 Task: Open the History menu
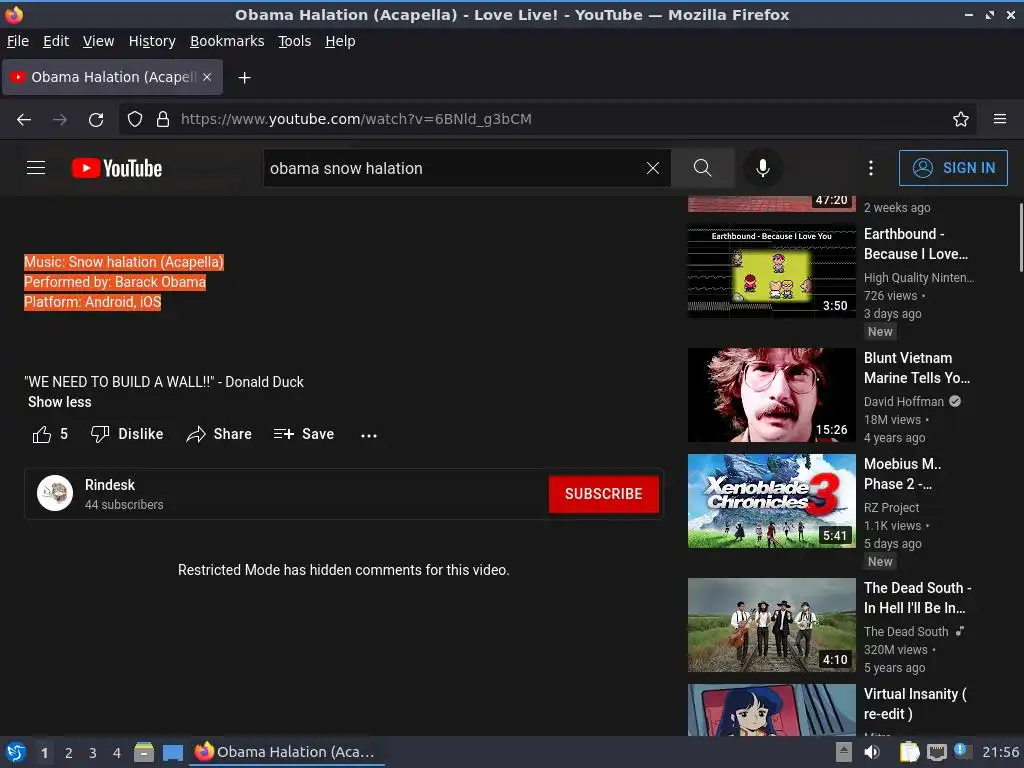(x=152, y=41)
